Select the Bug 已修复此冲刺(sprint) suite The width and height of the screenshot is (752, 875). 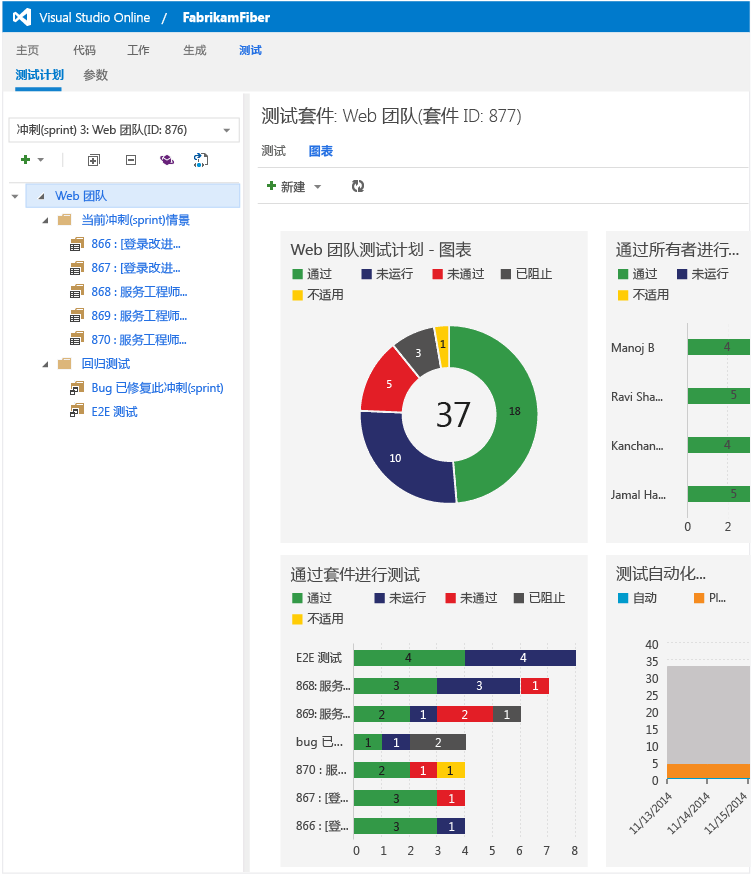157,388
